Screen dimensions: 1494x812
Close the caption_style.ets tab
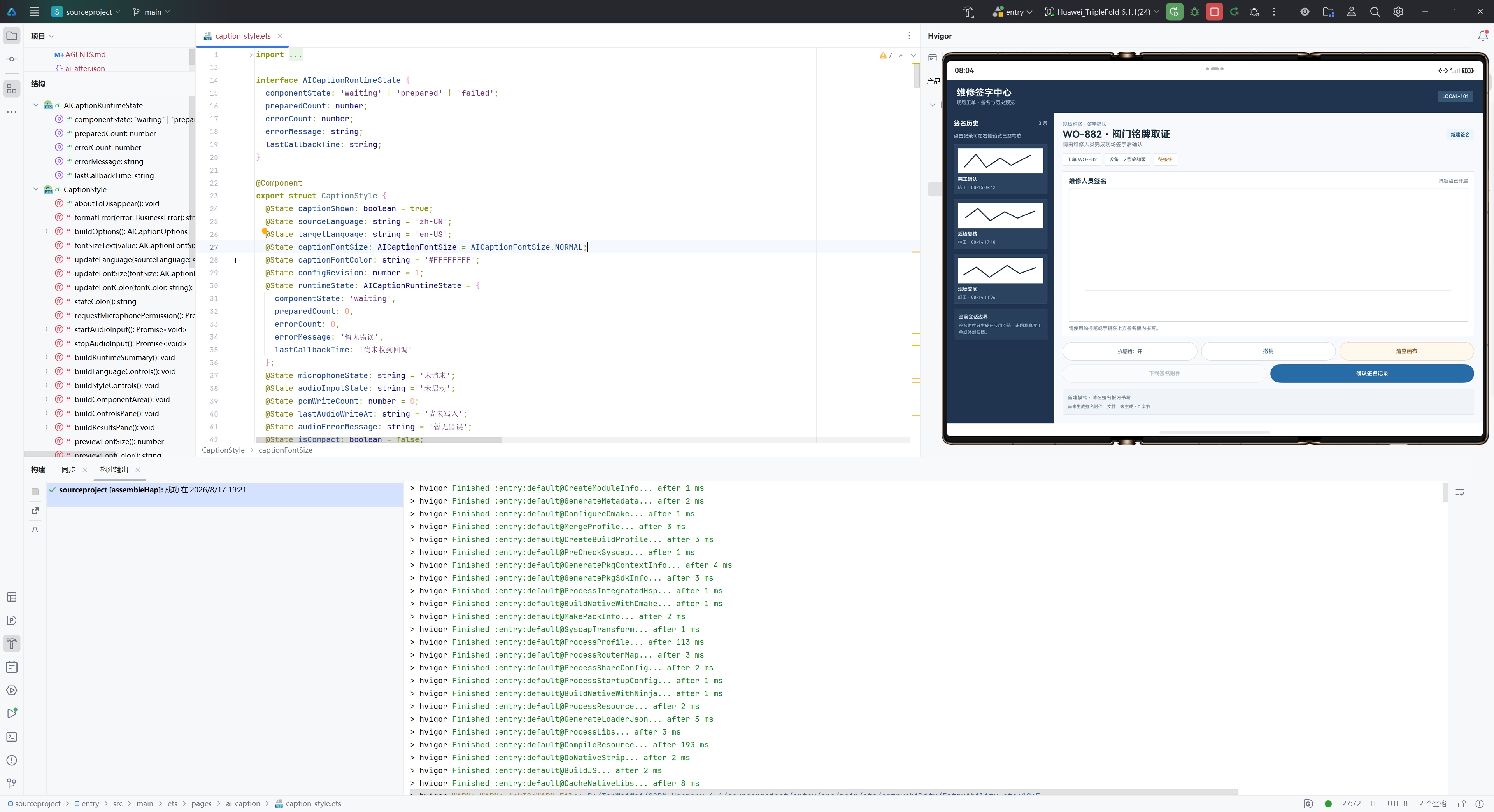point(280,36)
